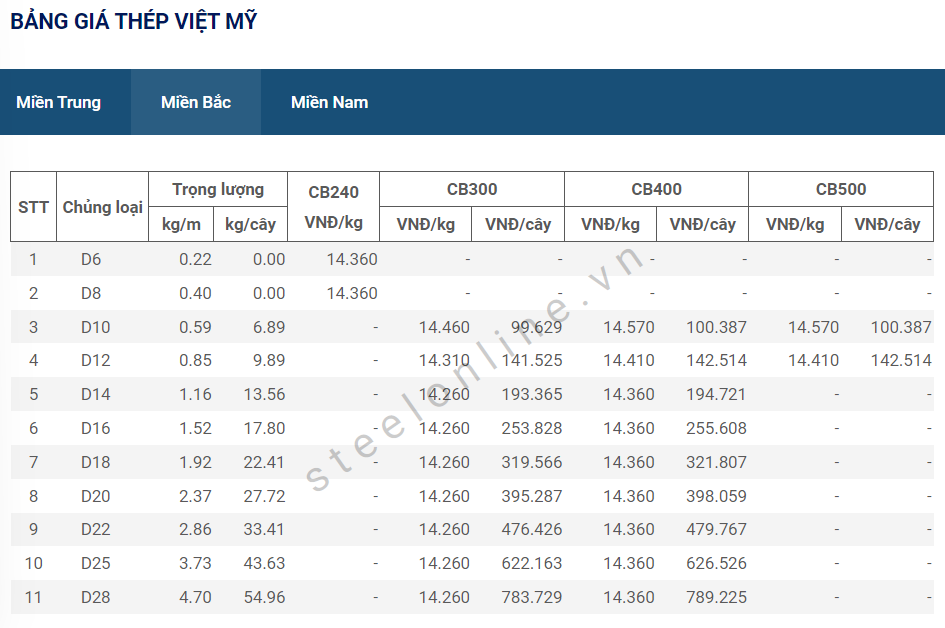The height and width of the screenshot is (628, 945).
Task: Click the page title BẢNG GIÁ THÉP VIỆT MỸ
Action: pyautogui.click(x=134, y=22)
